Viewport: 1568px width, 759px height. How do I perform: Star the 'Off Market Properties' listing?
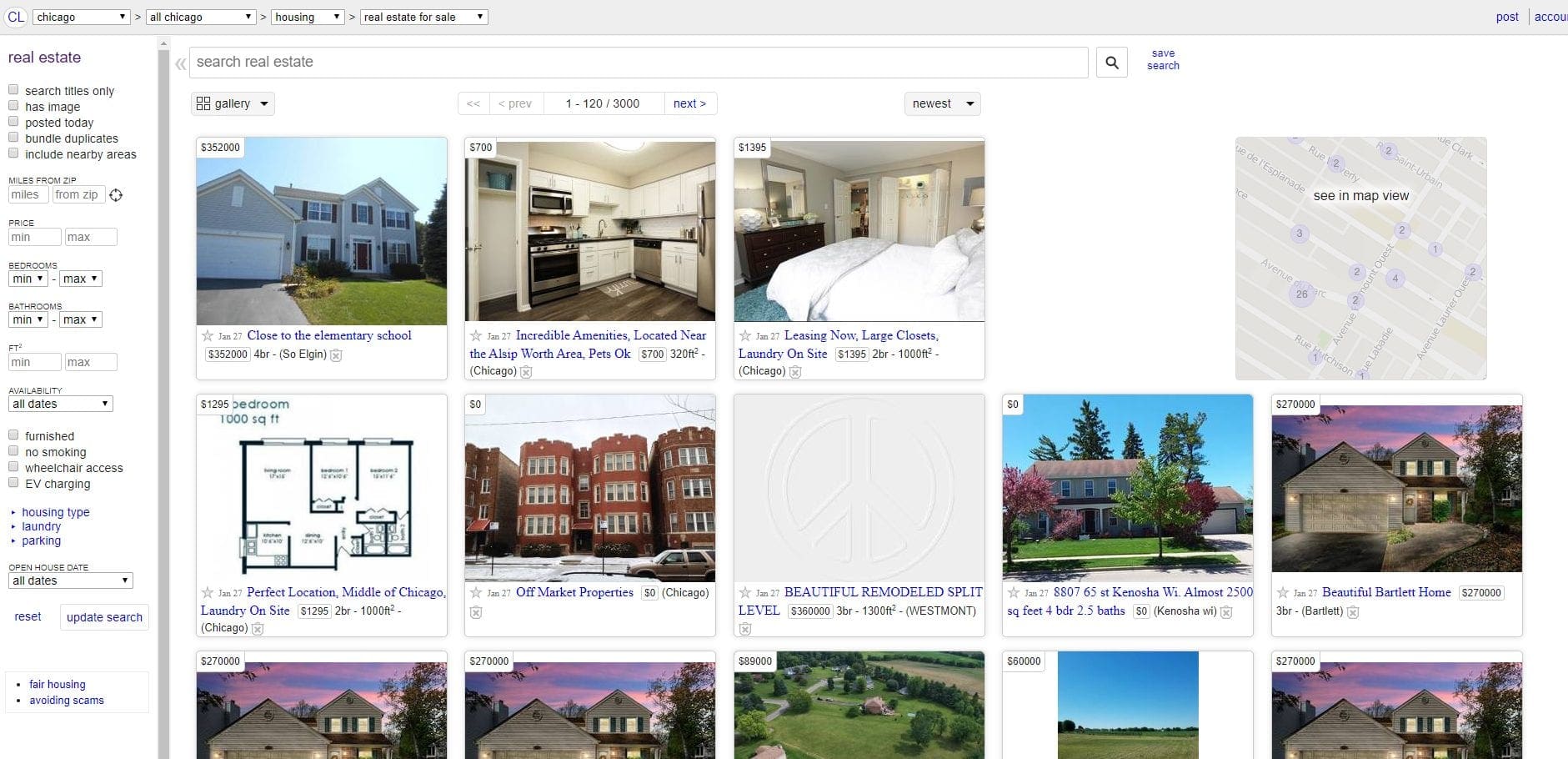point(474,593)
